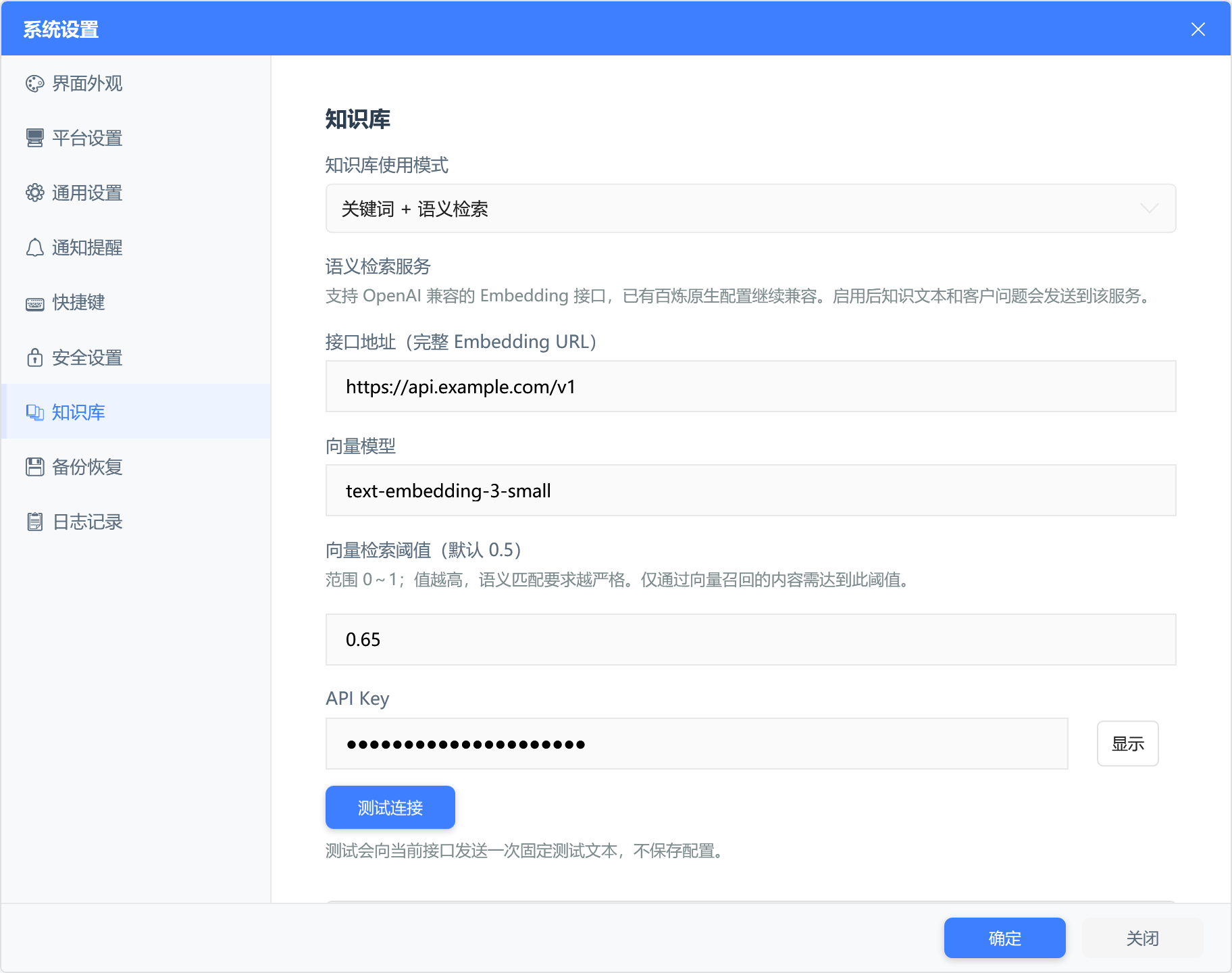Click the knowledge base icon beside 知识库

[x=34, y=412]
